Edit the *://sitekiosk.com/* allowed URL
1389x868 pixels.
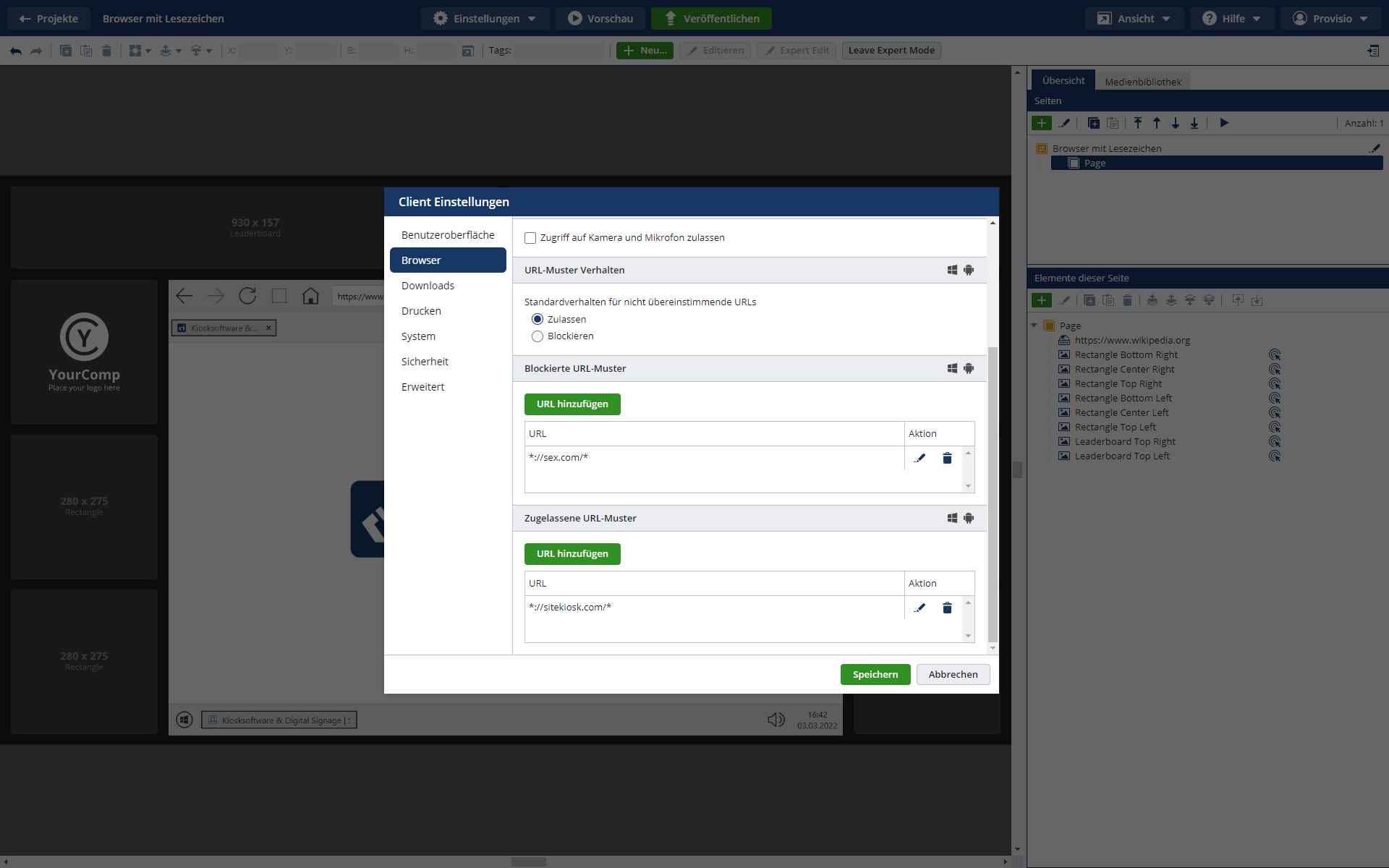919,608
